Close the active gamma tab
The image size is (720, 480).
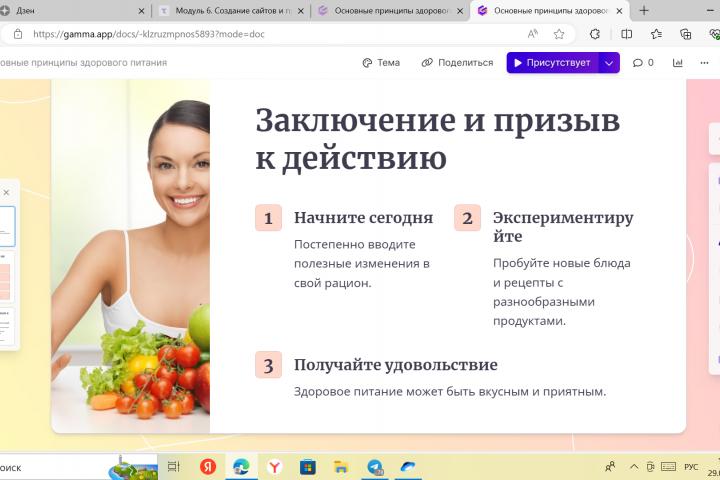(619, 11)
